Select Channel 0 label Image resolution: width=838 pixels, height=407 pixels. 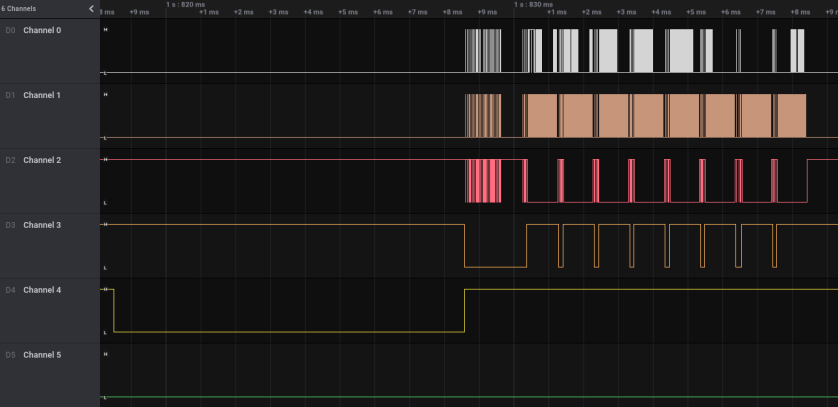[x=42, y=30]
